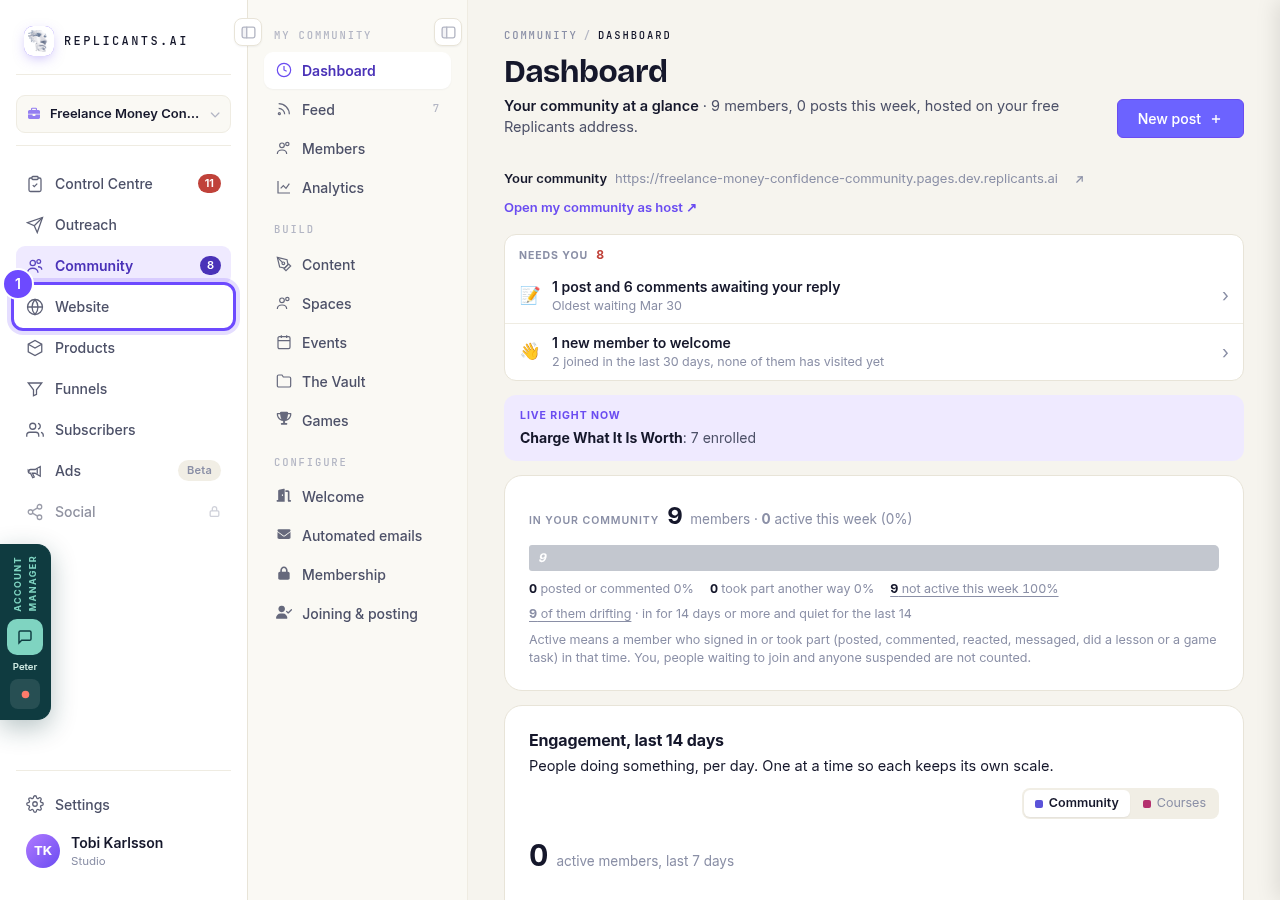Open the external link icon beside the community URL

coord(1079,179)
